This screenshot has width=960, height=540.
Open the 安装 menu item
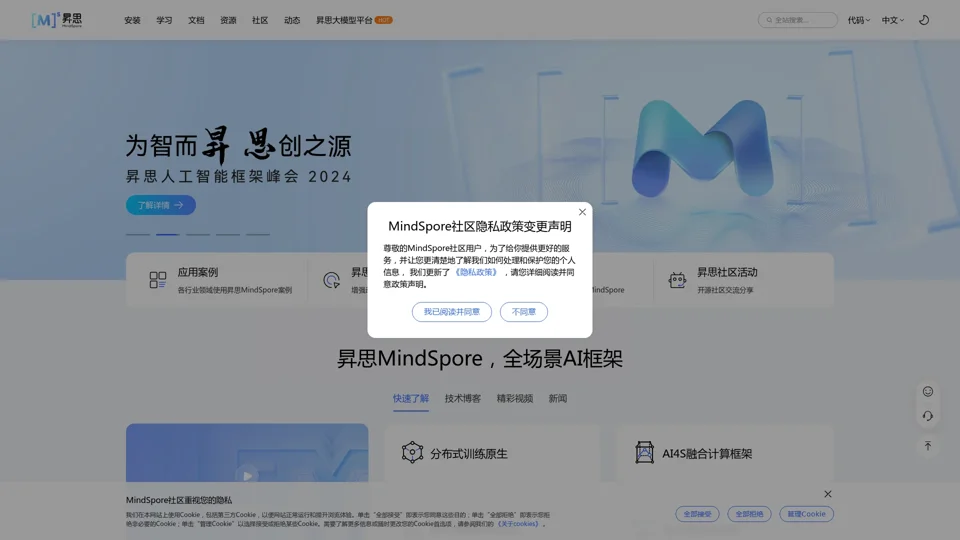pos(132,20)
